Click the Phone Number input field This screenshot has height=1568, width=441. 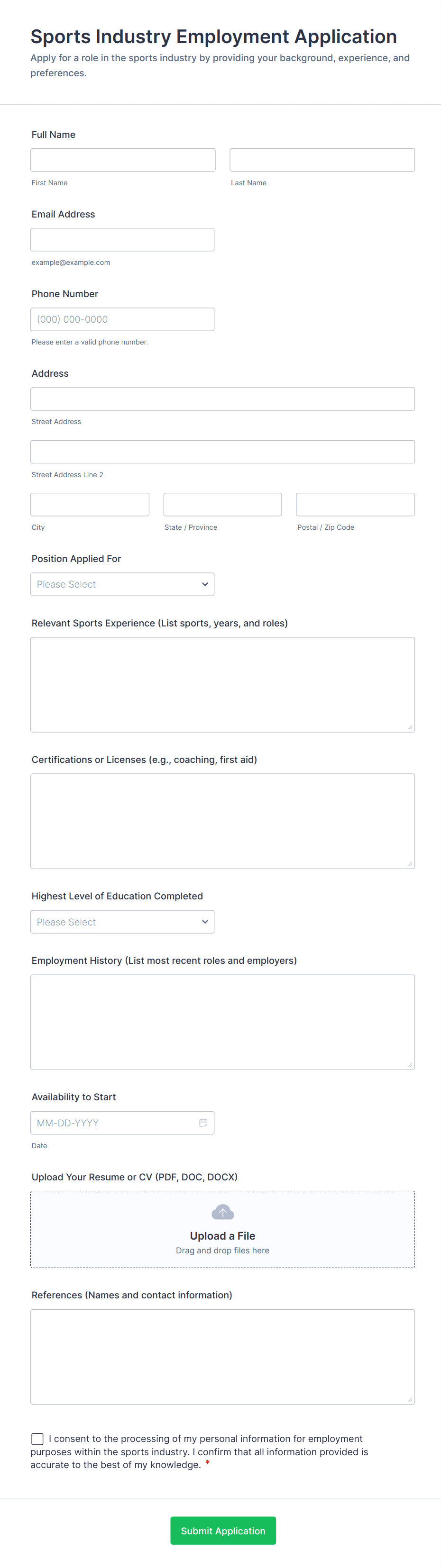point(122,319)
